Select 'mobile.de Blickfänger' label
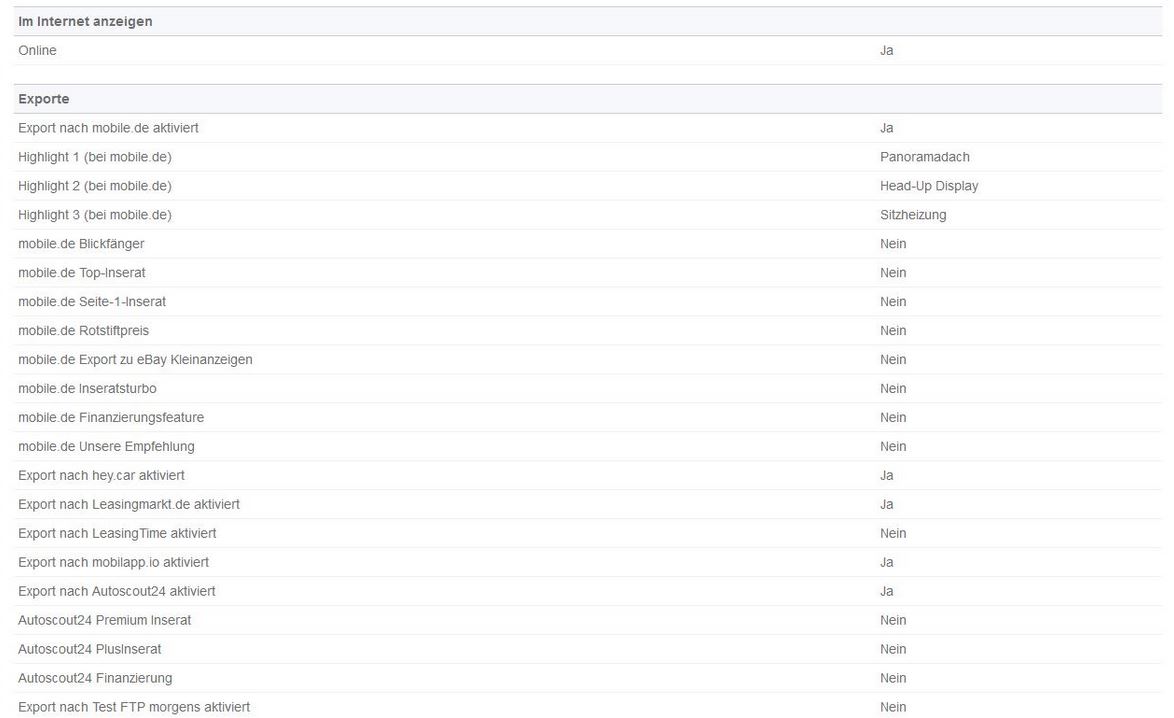Image resolution: width=1174 pixels, height=718 pixels. 82,244
